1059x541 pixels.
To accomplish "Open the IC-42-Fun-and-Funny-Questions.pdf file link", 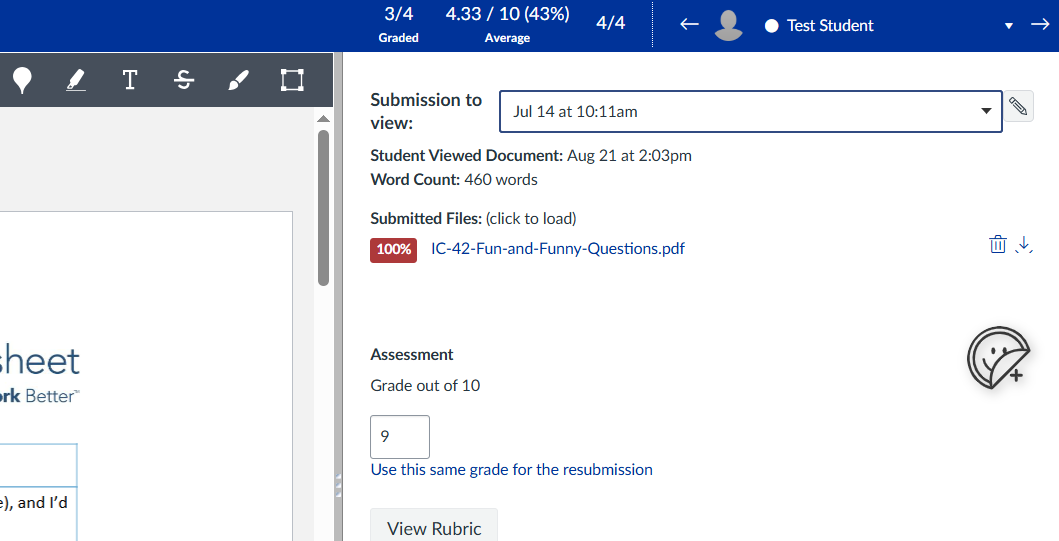I will [557, 249].
